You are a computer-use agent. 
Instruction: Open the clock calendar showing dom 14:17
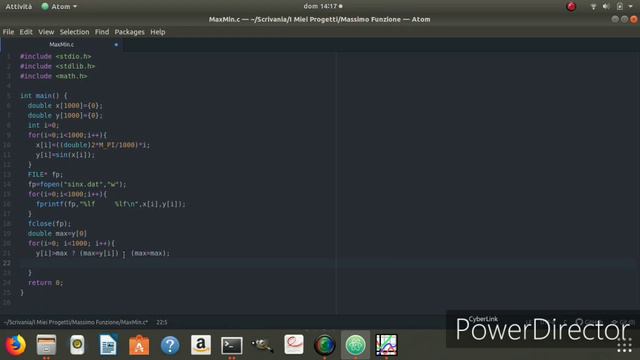pyautogui.click(x=322, y=7)
